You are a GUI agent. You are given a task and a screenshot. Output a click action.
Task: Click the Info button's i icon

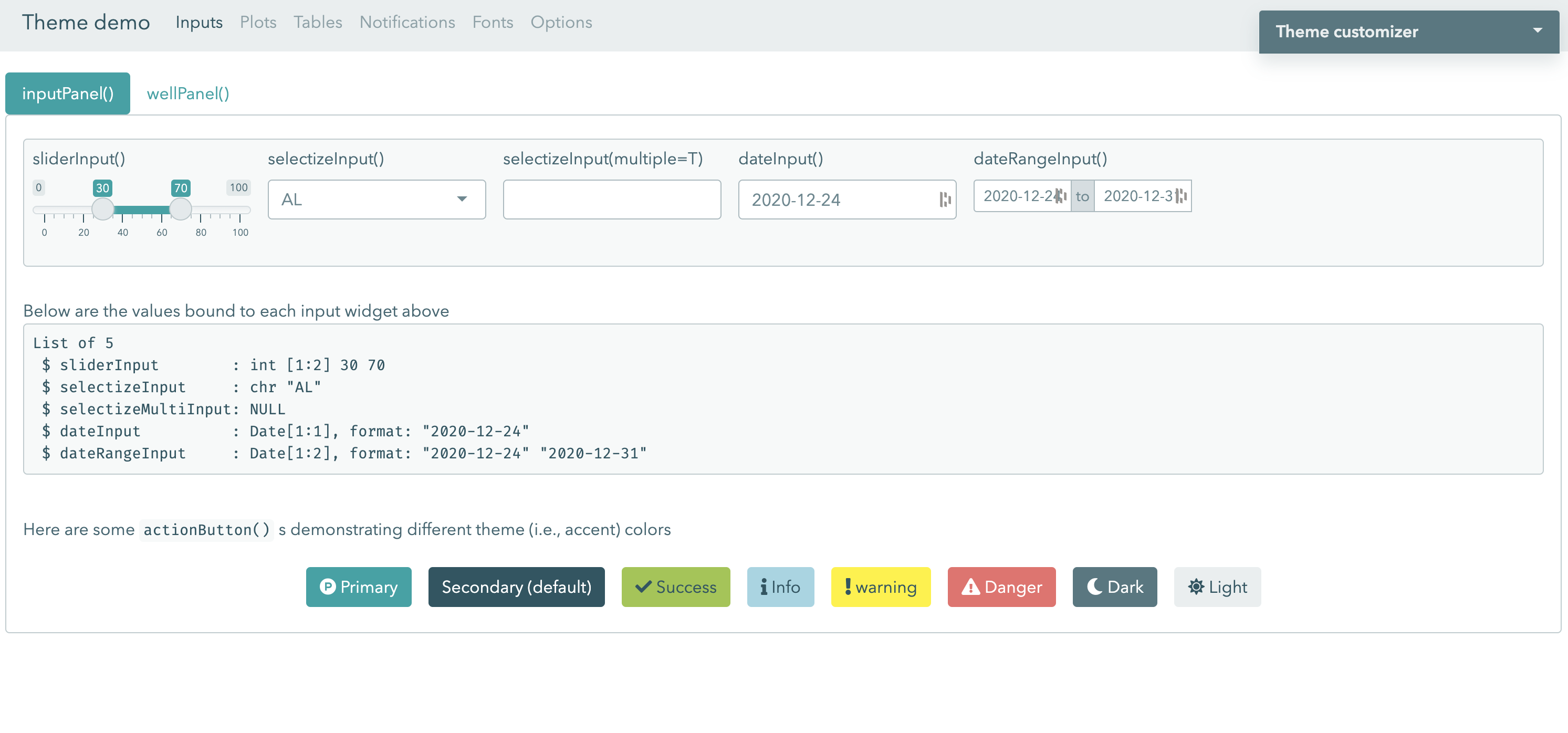[764, 587]
